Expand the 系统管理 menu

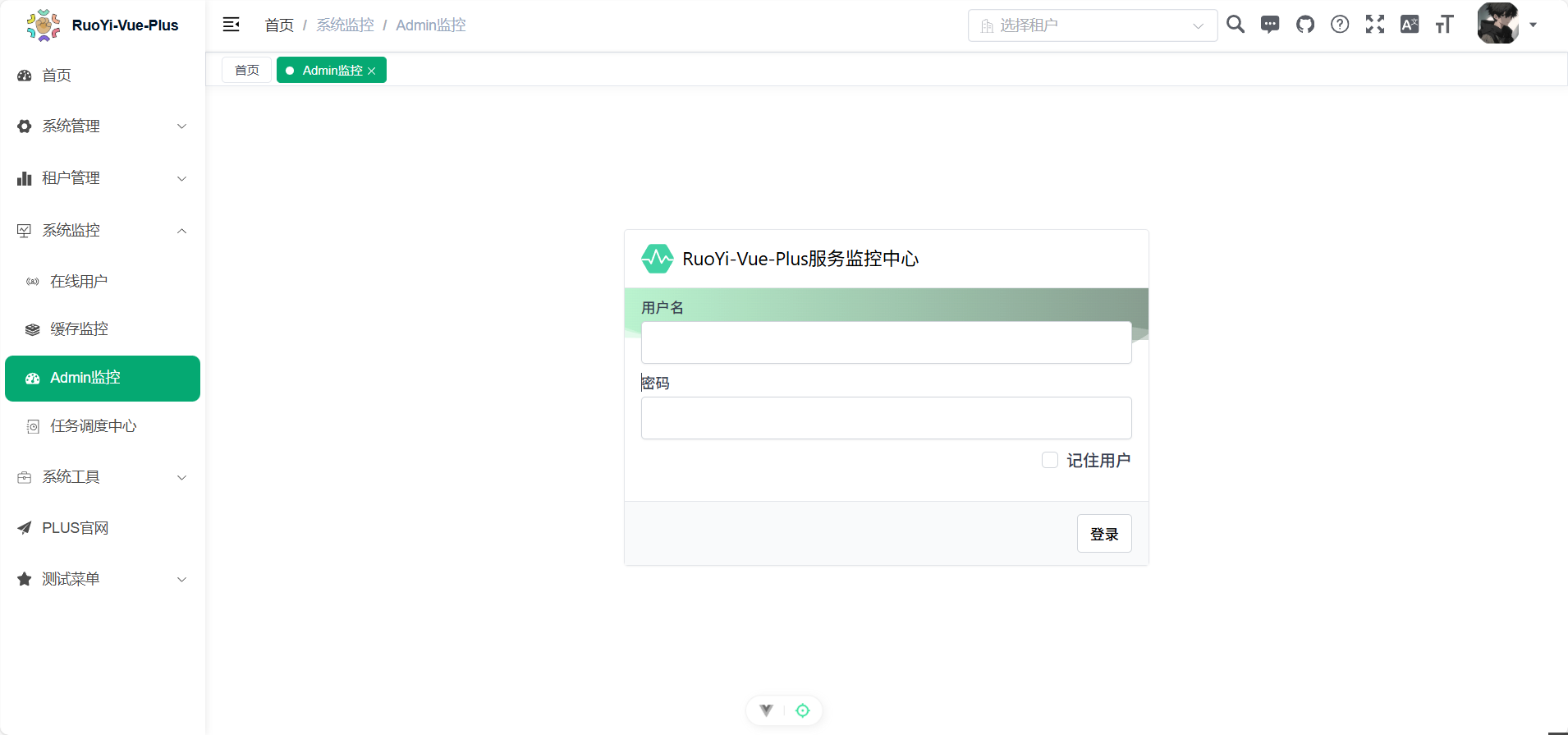(x=103, y=126)
